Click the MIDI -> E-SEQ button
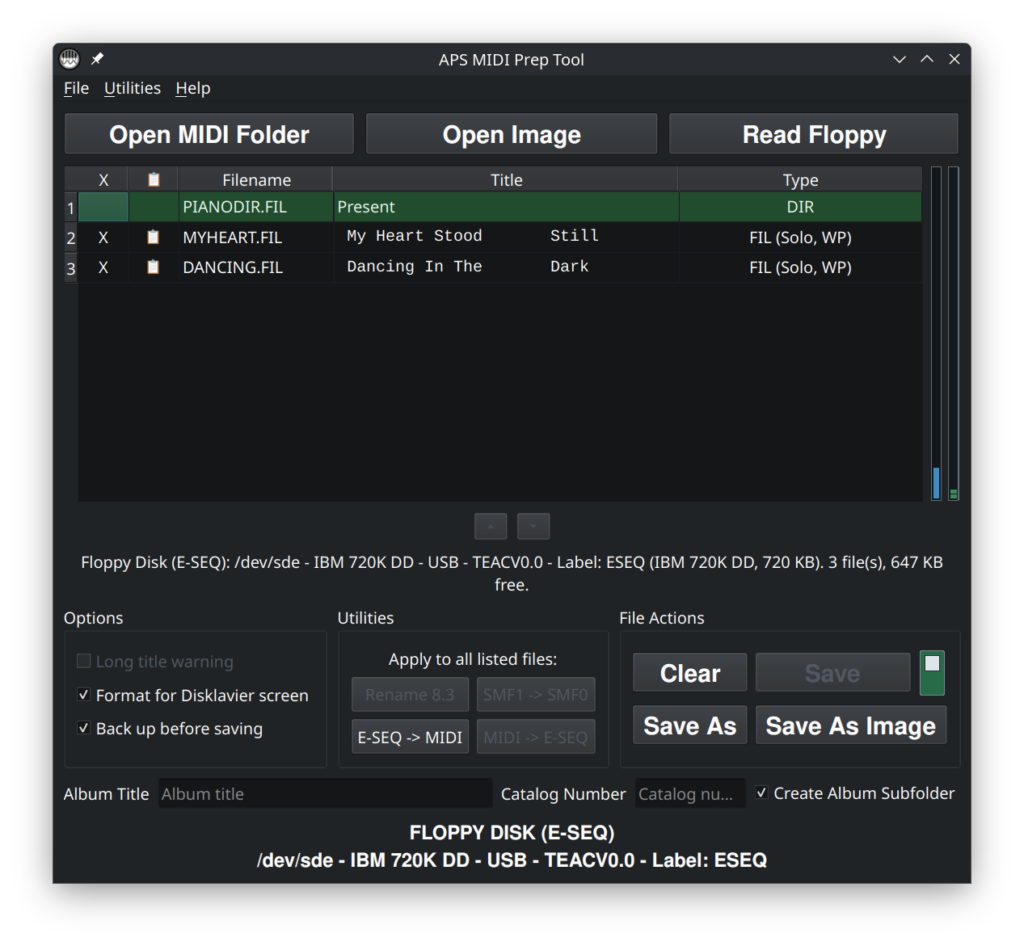Screen dimensions: 1024x946 click(536, 737)
